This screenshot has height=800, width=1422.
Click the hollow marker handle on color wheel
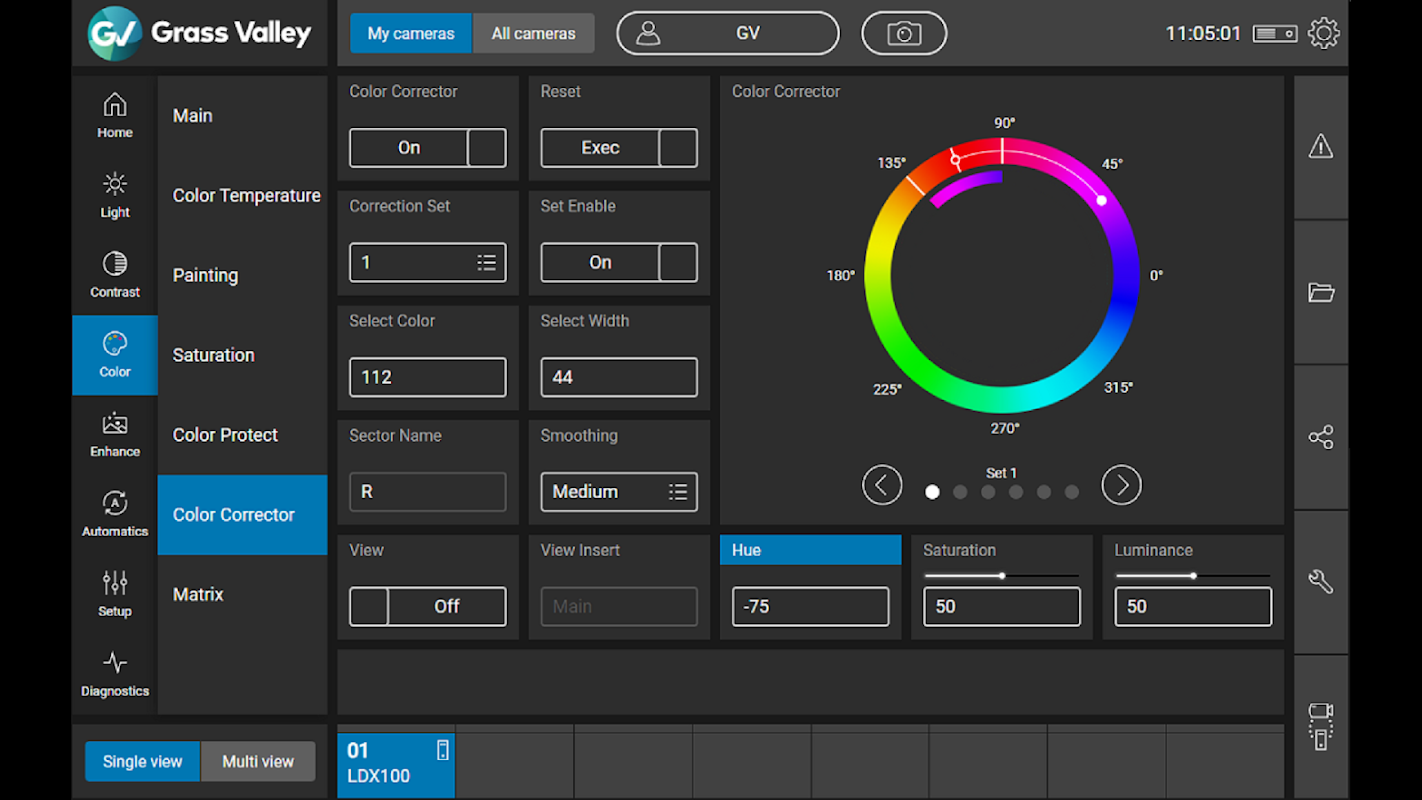pos(955,160)
